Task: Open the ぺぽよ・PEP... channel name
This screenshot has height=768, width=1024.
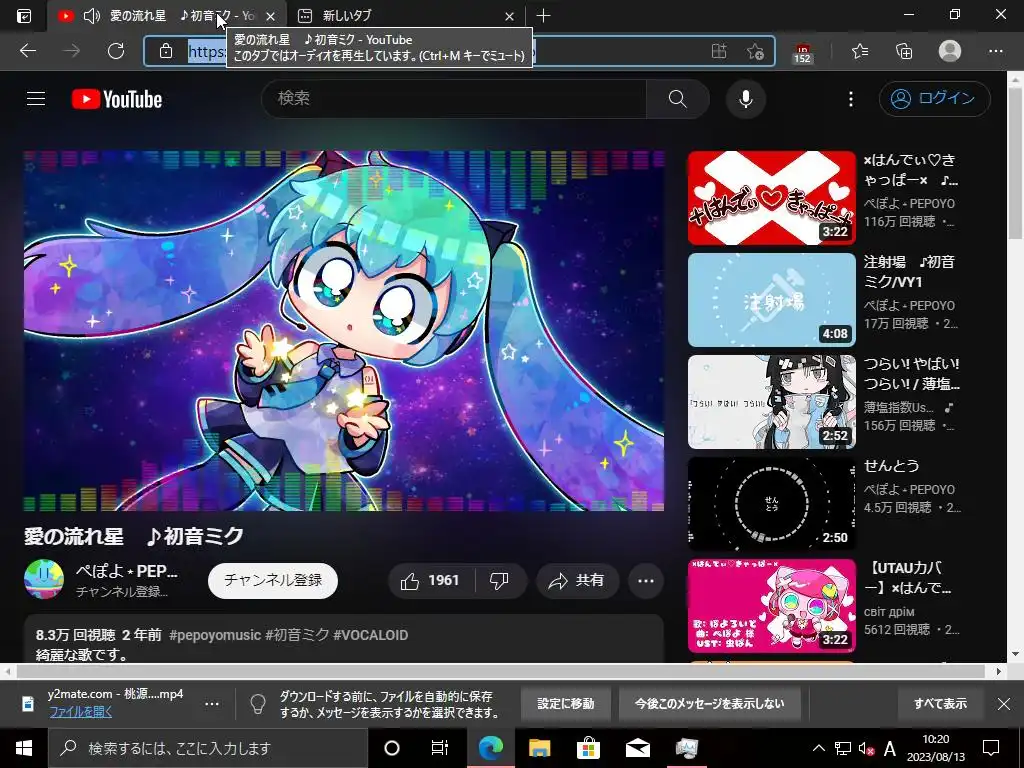Action: 127,571
